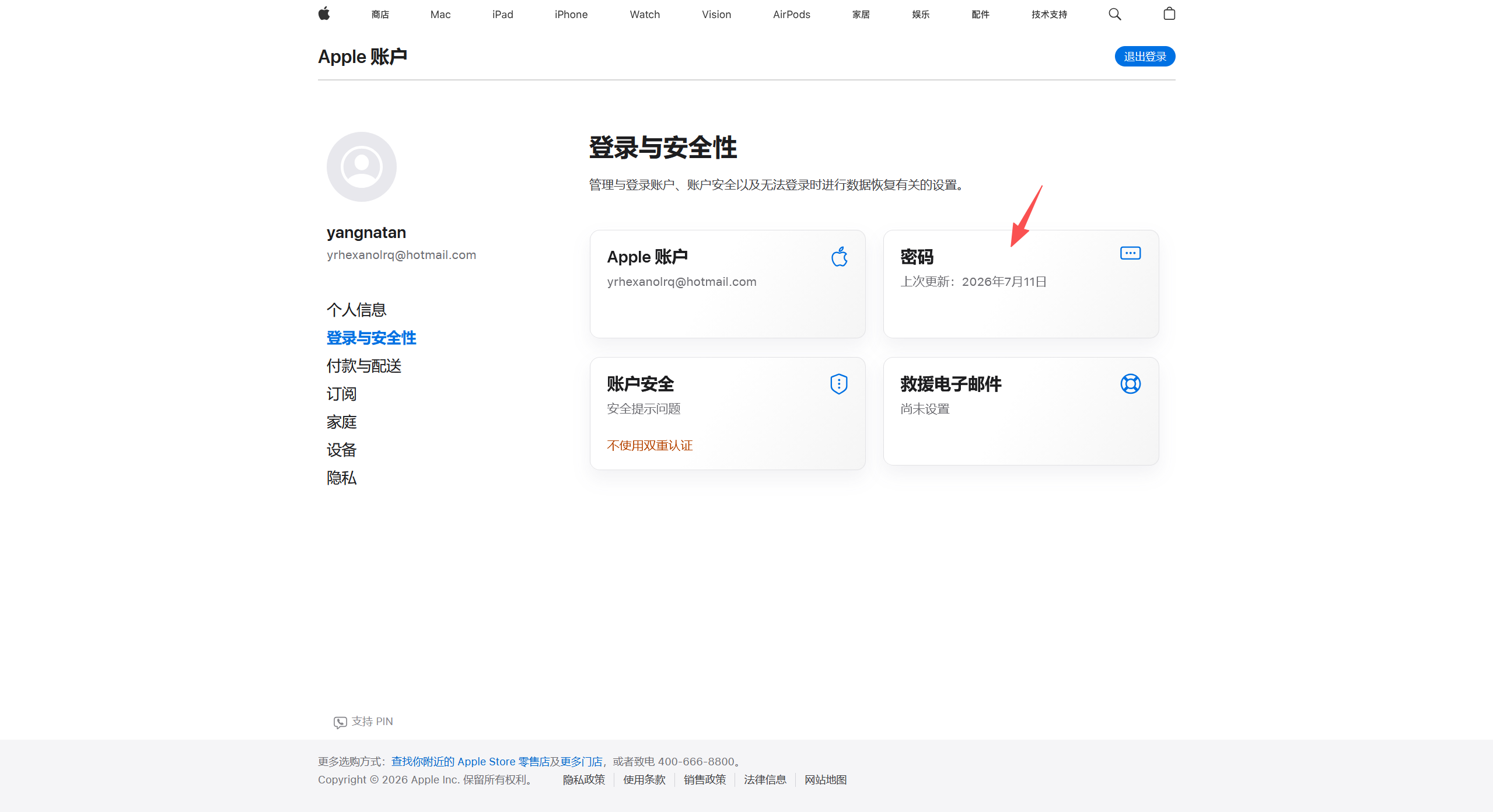This screenshot has height=812, width=1493.
Task: Click the Apple icon on the Apple 账户 card
Action: 839,257
